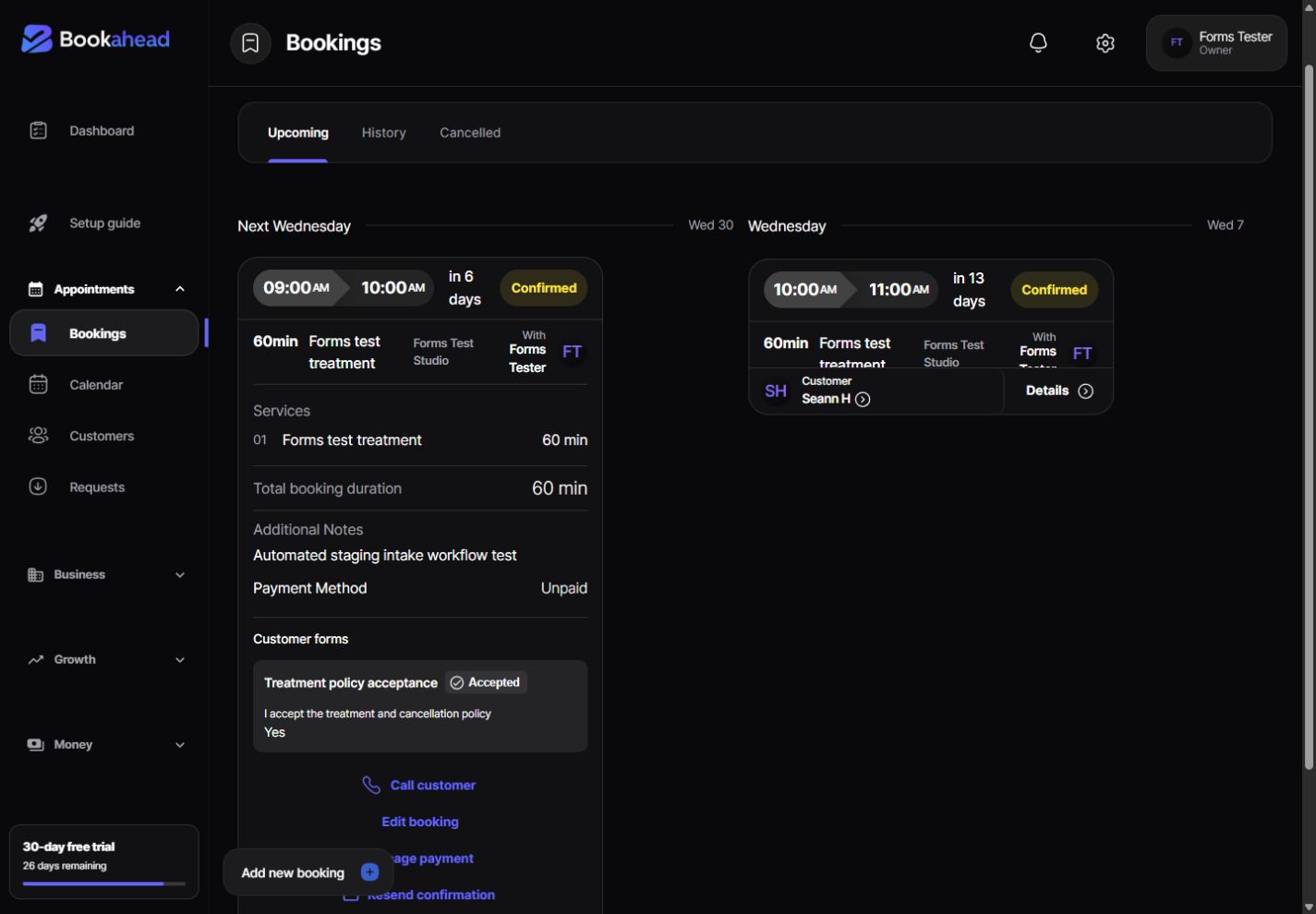Click Resend confirmation link

430,895
